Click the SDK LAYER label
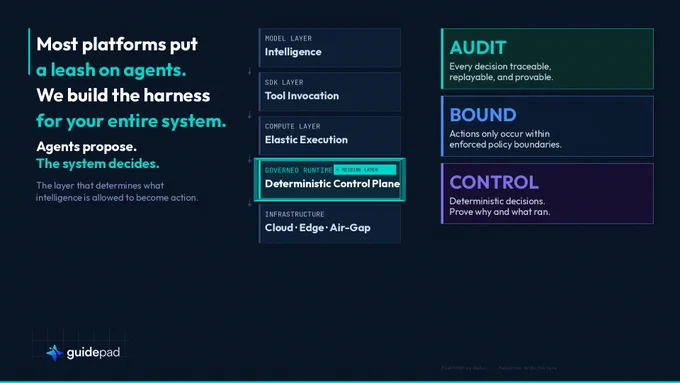 click(x=284, y=82)
